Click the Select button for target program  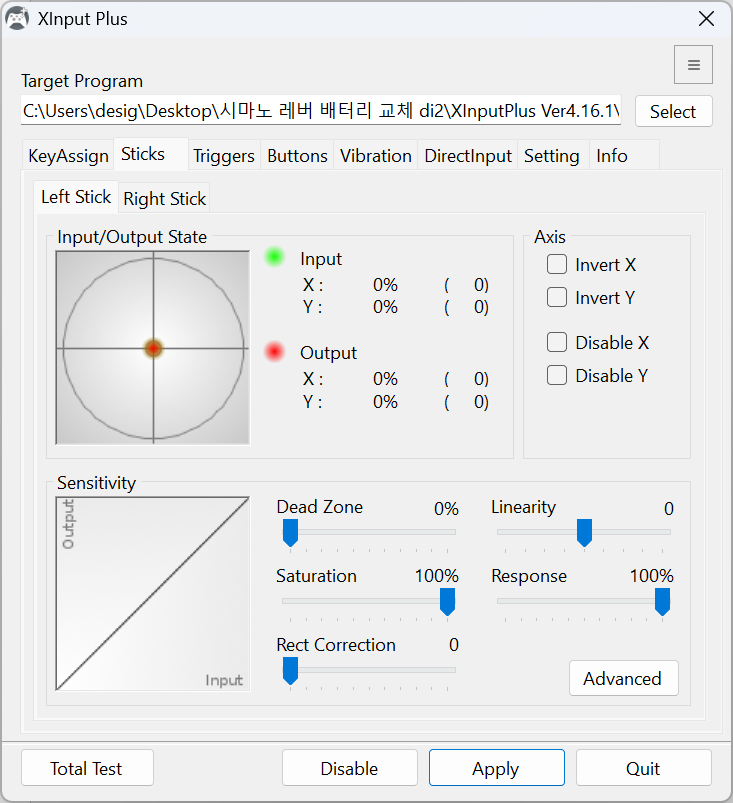click(673, 111)
